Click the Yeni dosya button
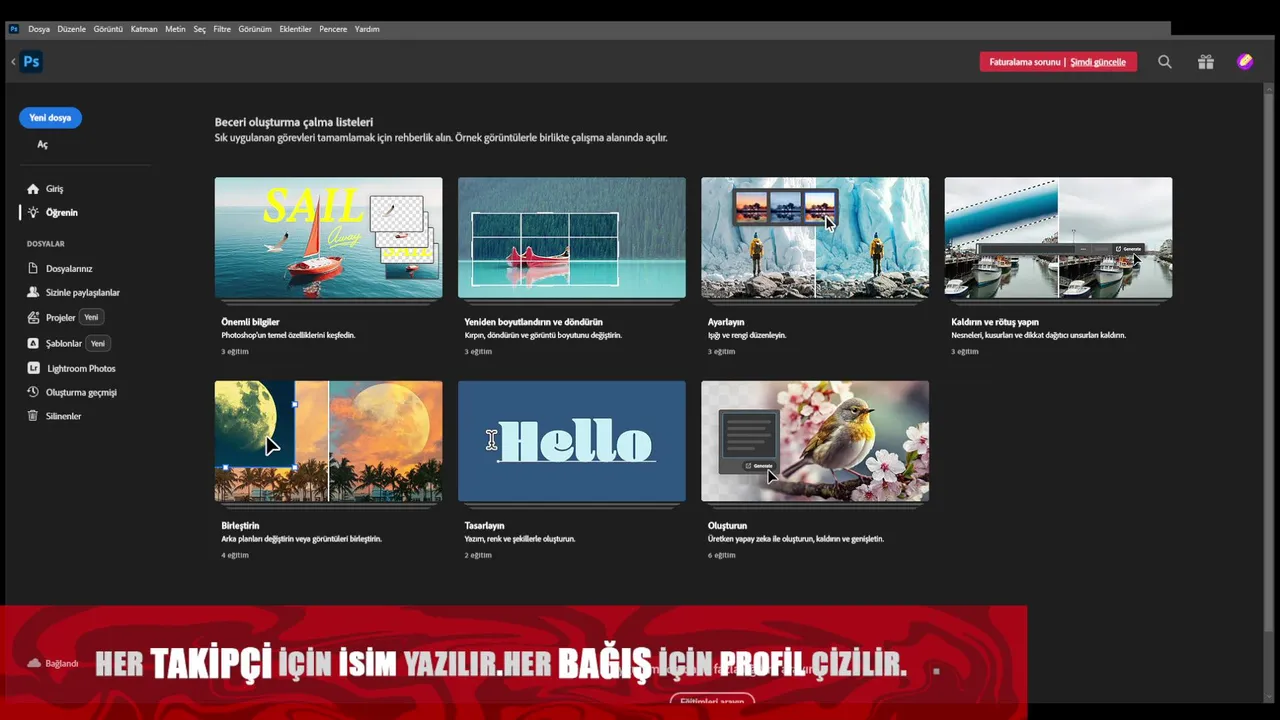This screenshot has height=720, width=1280. point(50,118)
